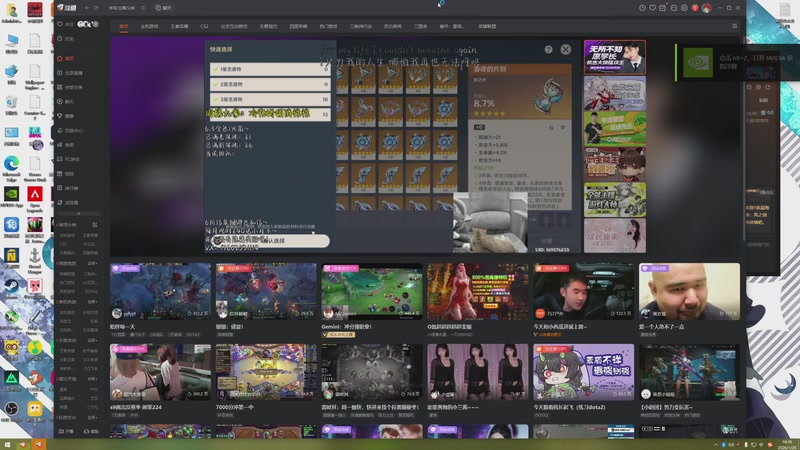This screenshot has width=800, height=450.
Task: Open followed list via top-right heart icon
Action: click(653, 8)
